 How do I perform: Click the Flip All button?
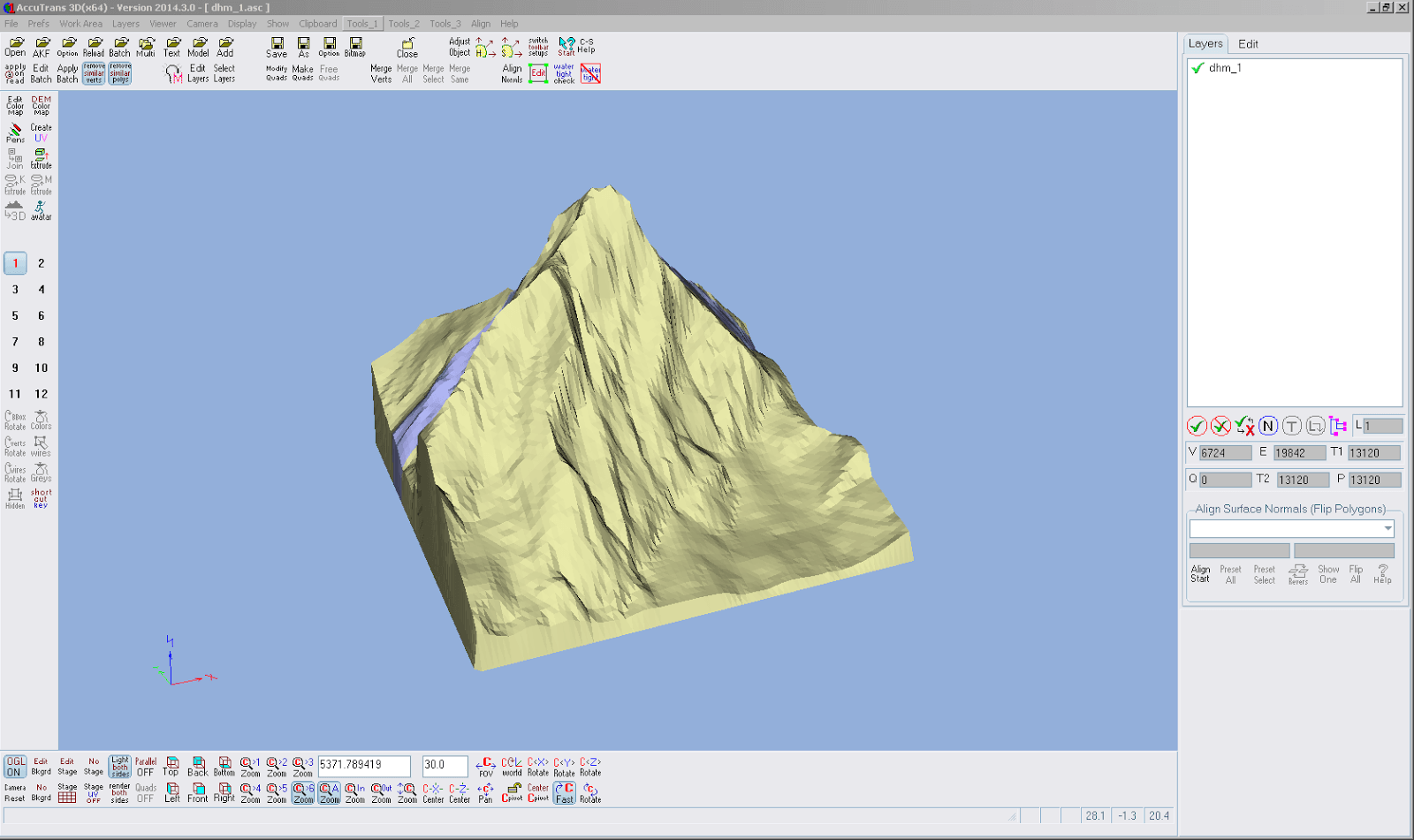tap(1355, 574)
